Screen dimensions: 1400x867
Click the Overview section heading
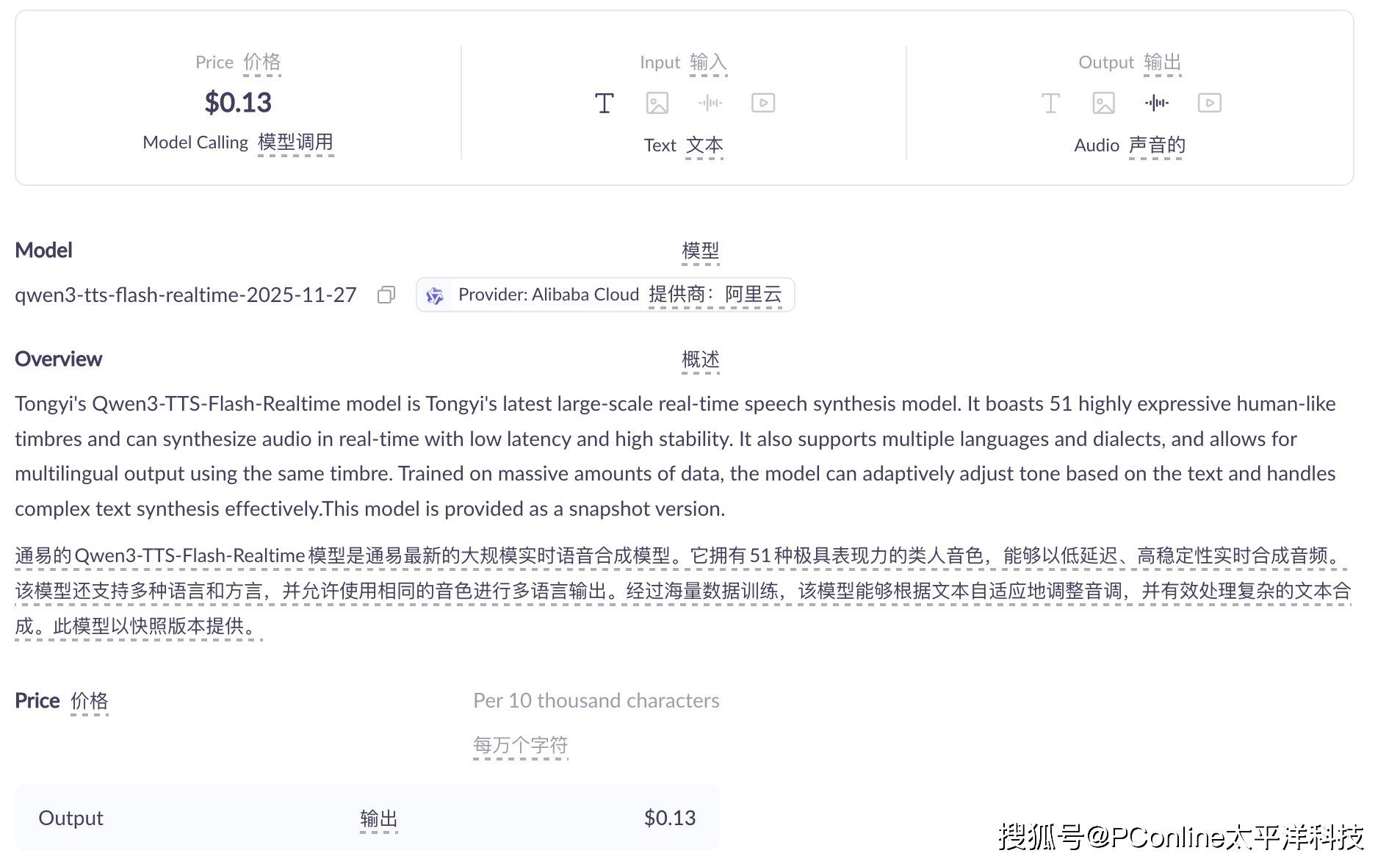(58, 359)
